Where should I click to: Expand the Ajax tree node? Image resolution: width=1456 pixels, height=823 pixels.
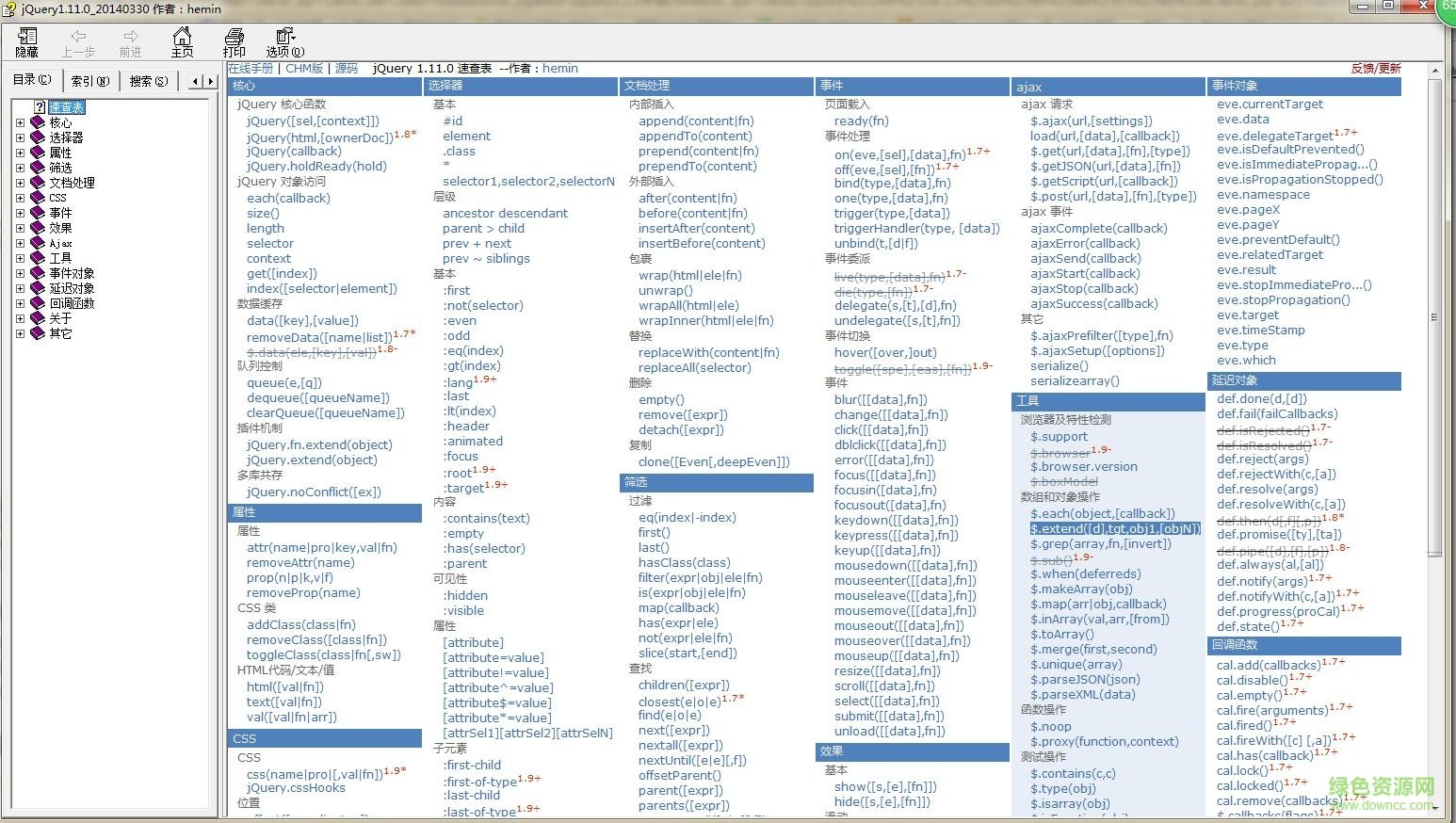[21, 243]
